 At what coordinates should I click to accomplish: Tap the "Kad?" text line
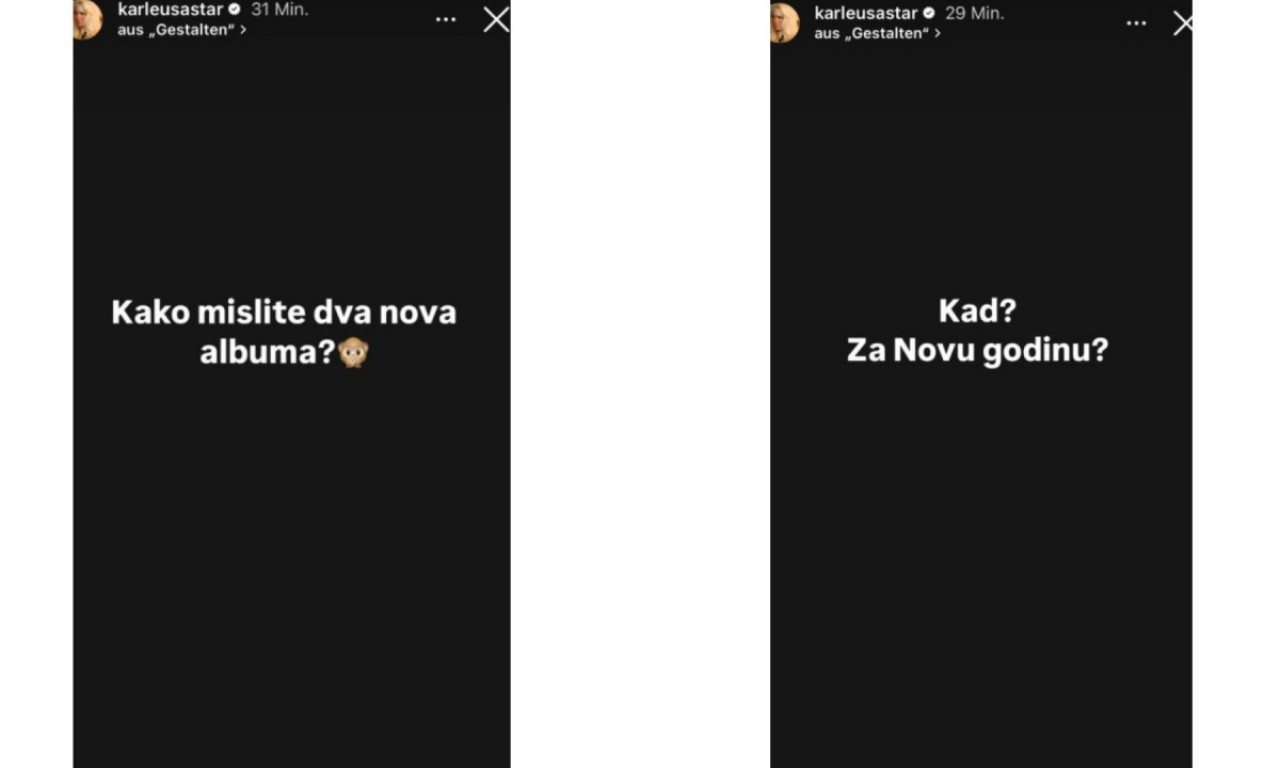(x=977, y=311)
